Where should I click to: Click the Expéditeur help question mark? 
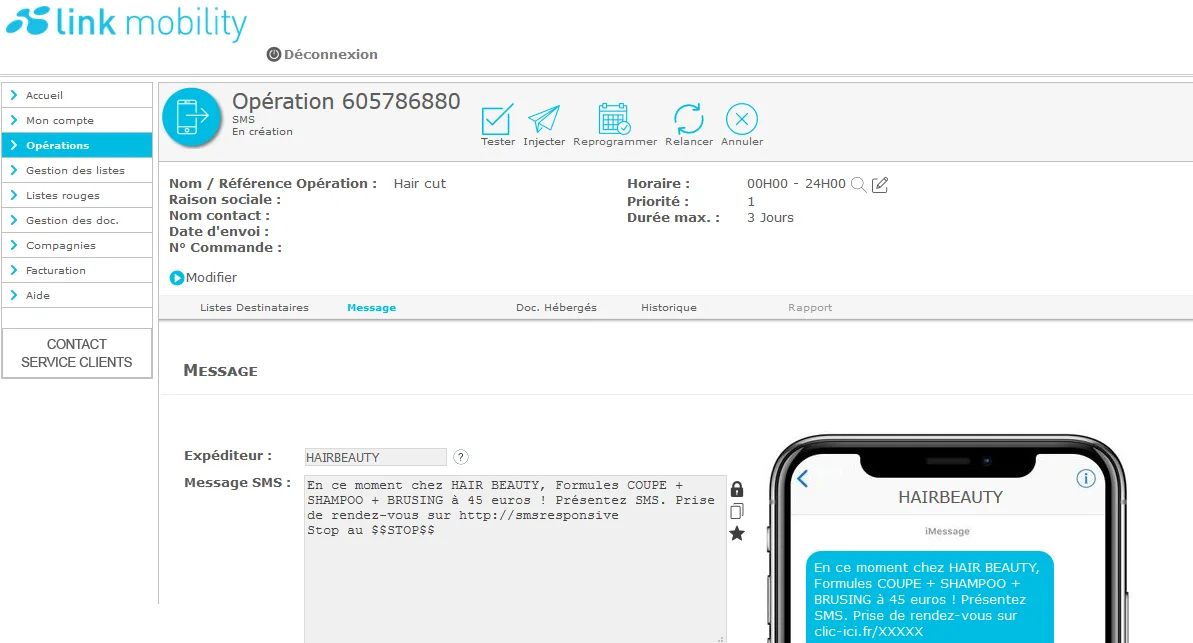[460, 457]
